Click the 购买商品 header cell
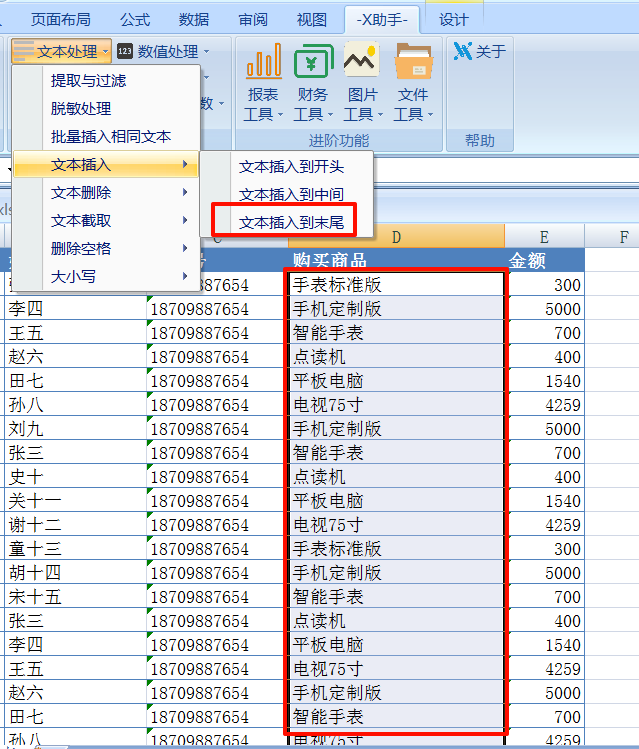 point(396,260)
